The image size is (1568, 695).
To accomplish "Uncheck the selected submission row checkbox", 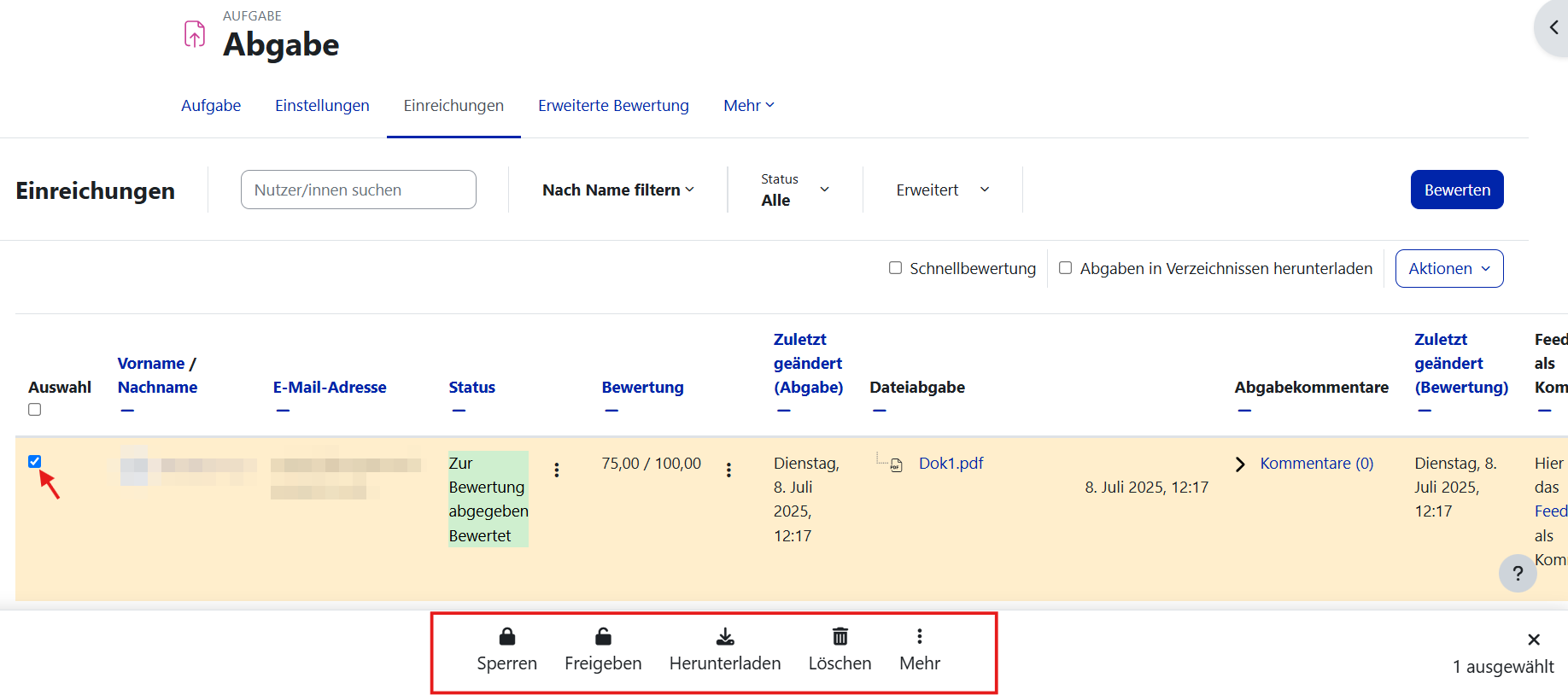I will click(35, 462).
